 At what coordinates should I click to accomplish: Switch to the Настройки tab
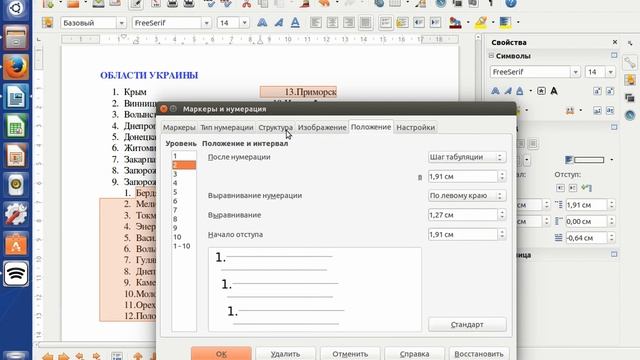[416, 127]
